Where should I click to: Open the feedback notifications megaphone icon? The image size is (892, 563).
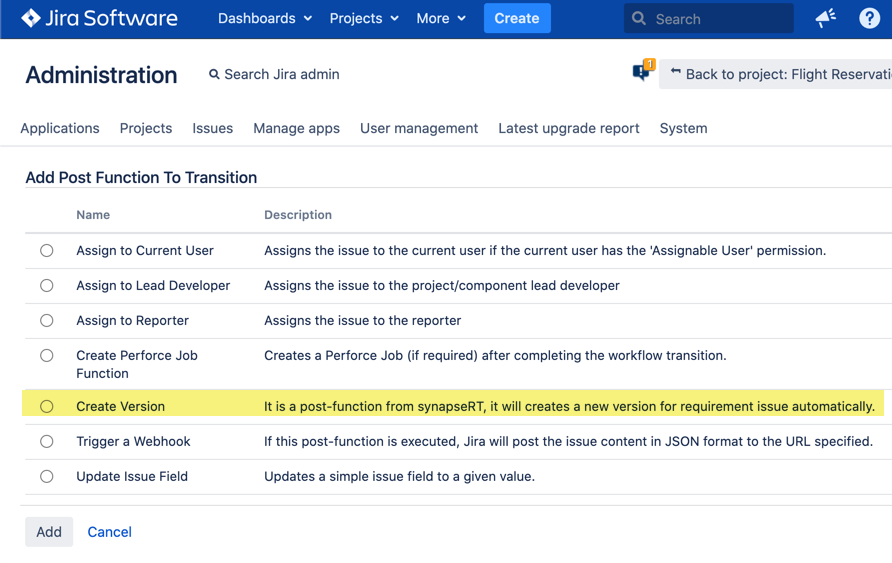(826, 18)
